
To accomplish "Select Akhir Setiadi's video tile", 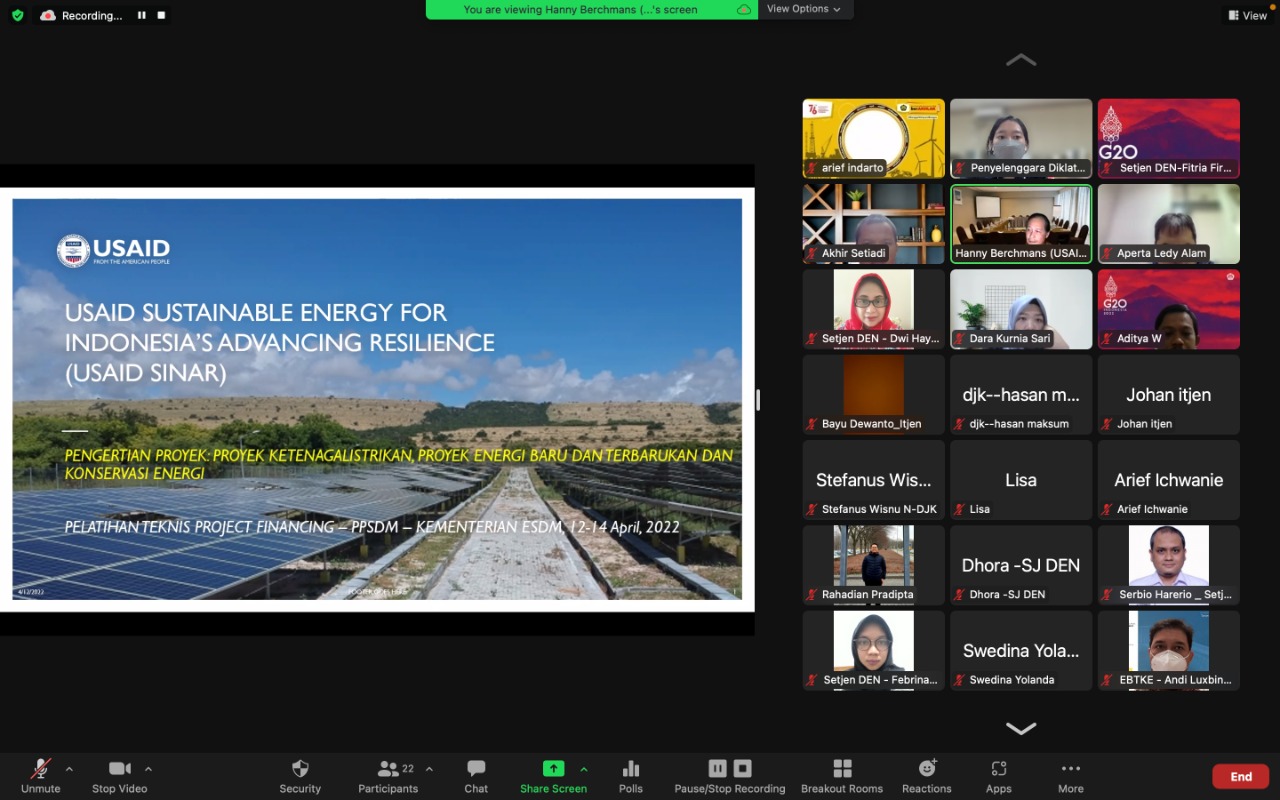I will coord(874,224).
